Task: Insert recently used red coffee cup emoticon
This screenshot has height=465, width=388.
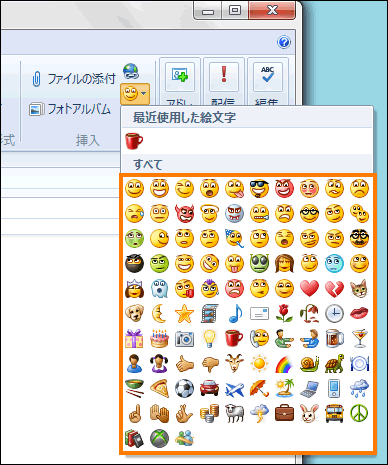Action: point(134,141)
